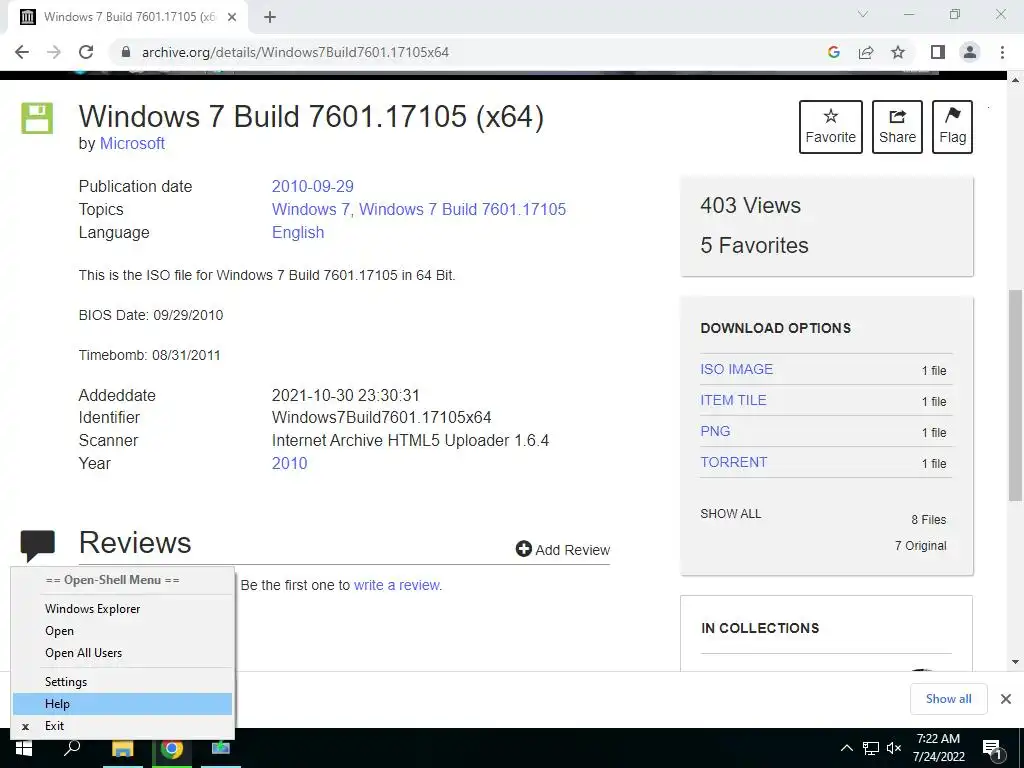Click the padlock site info icon
The width and height of the screenshot is (1024, 768).
(126, 52)
